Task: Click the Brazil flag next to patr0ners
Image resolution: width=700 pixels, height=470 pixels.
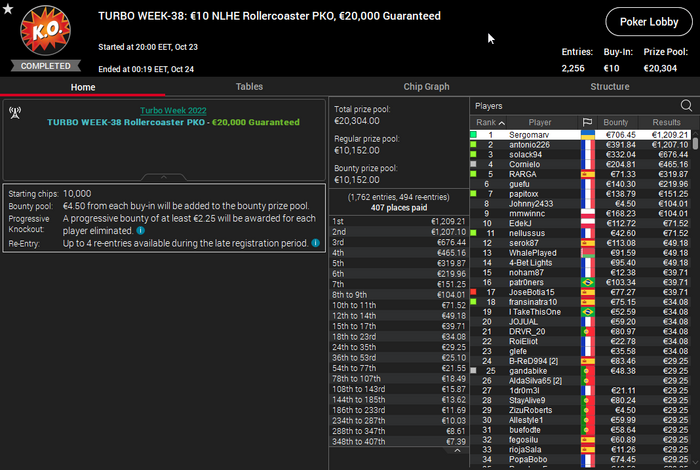Action: coord(588,283)
